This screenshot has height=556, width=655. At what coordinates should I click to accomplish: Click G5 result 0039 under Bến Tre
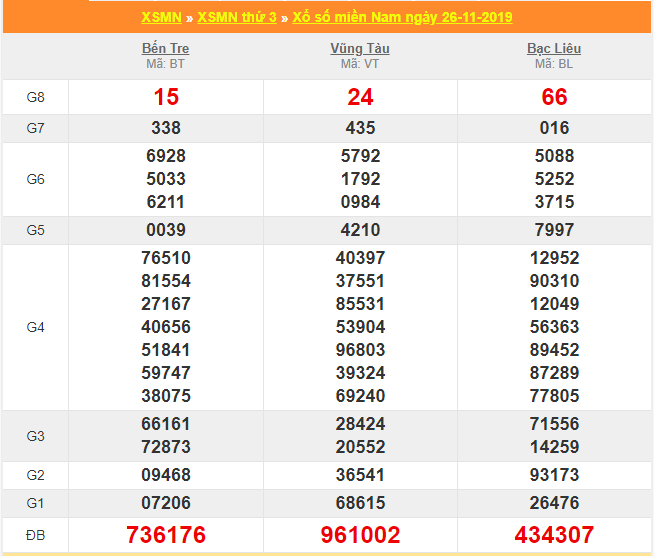pos(165,230)
